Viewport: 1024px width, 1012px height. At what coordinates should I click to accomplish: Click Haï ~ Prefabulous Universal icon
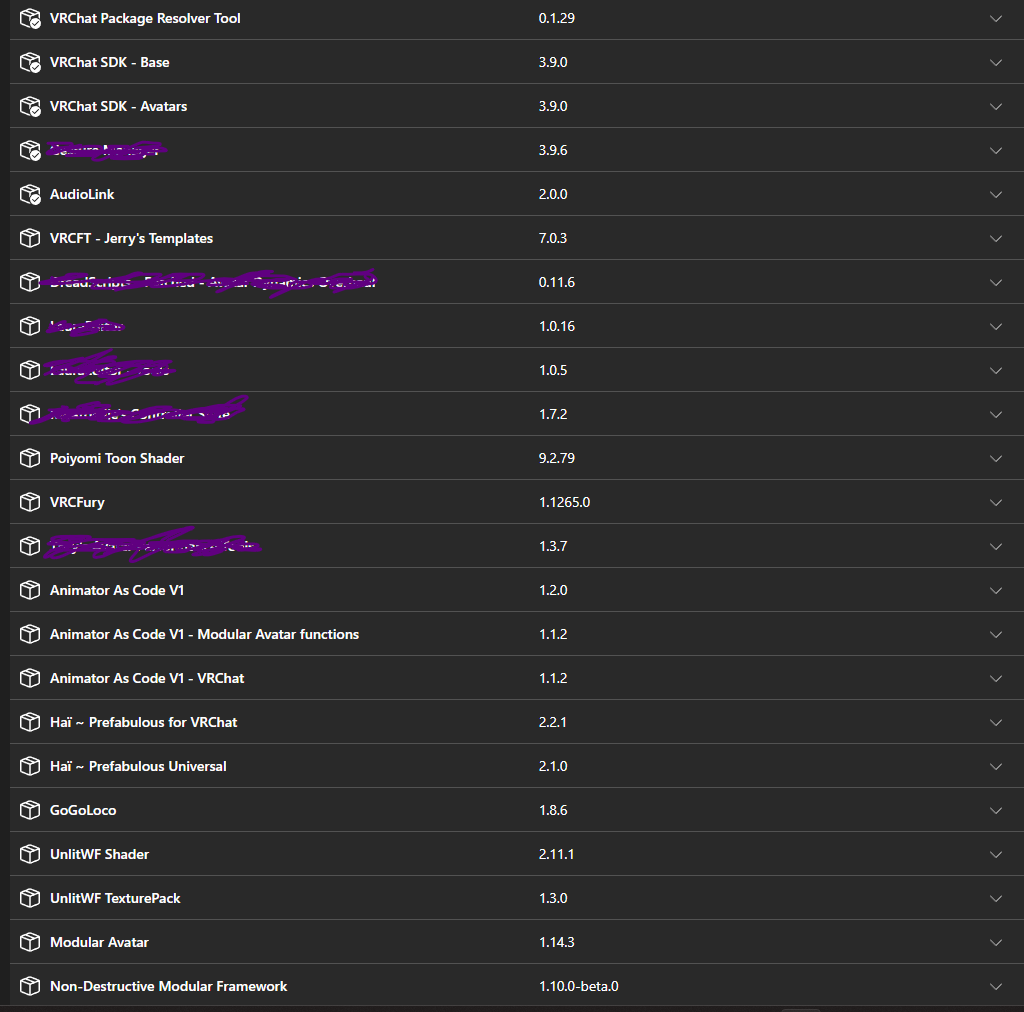(30, 766)
